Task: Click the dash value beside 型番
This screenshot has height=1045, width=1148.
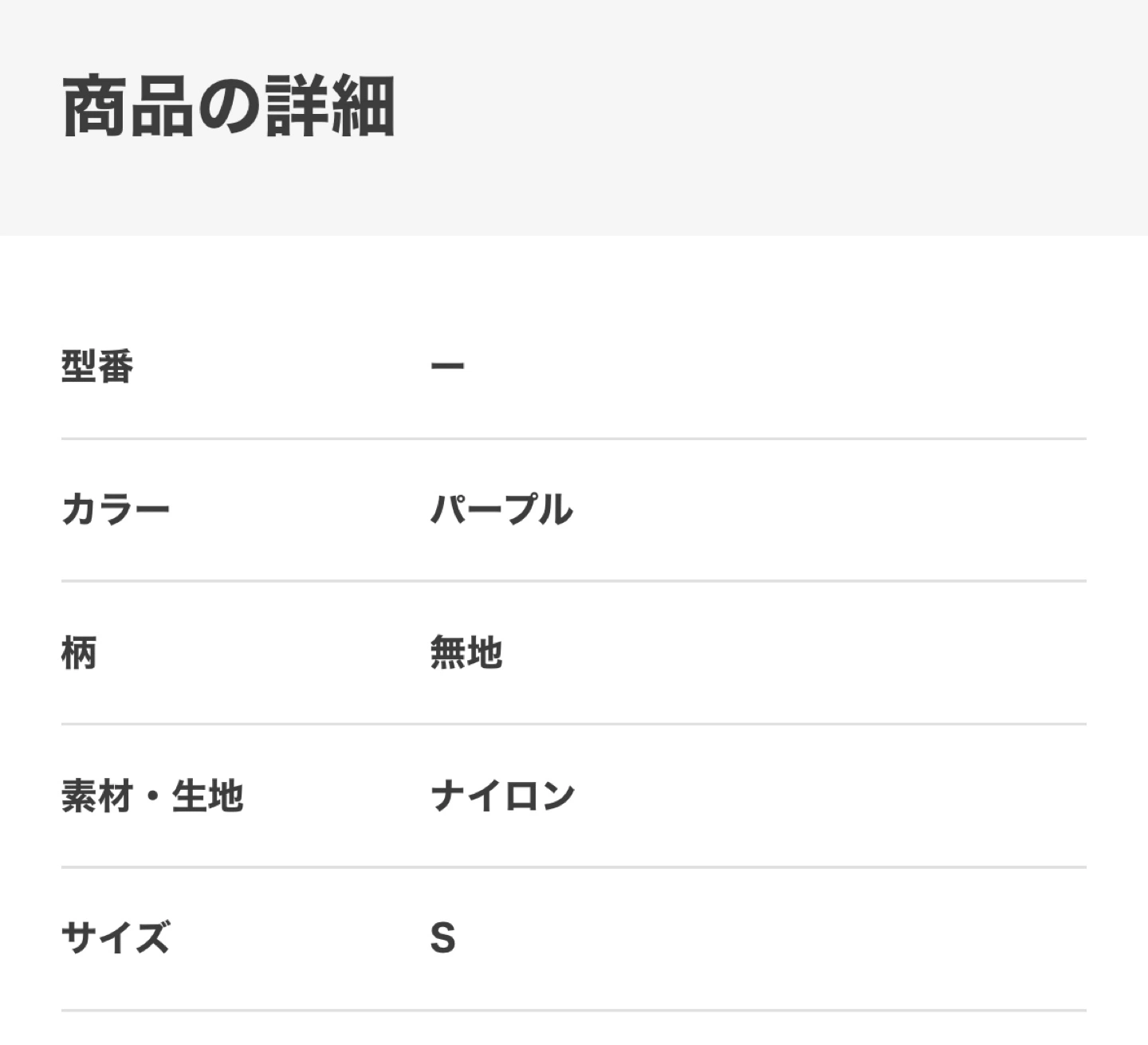Action: point(447,367)
